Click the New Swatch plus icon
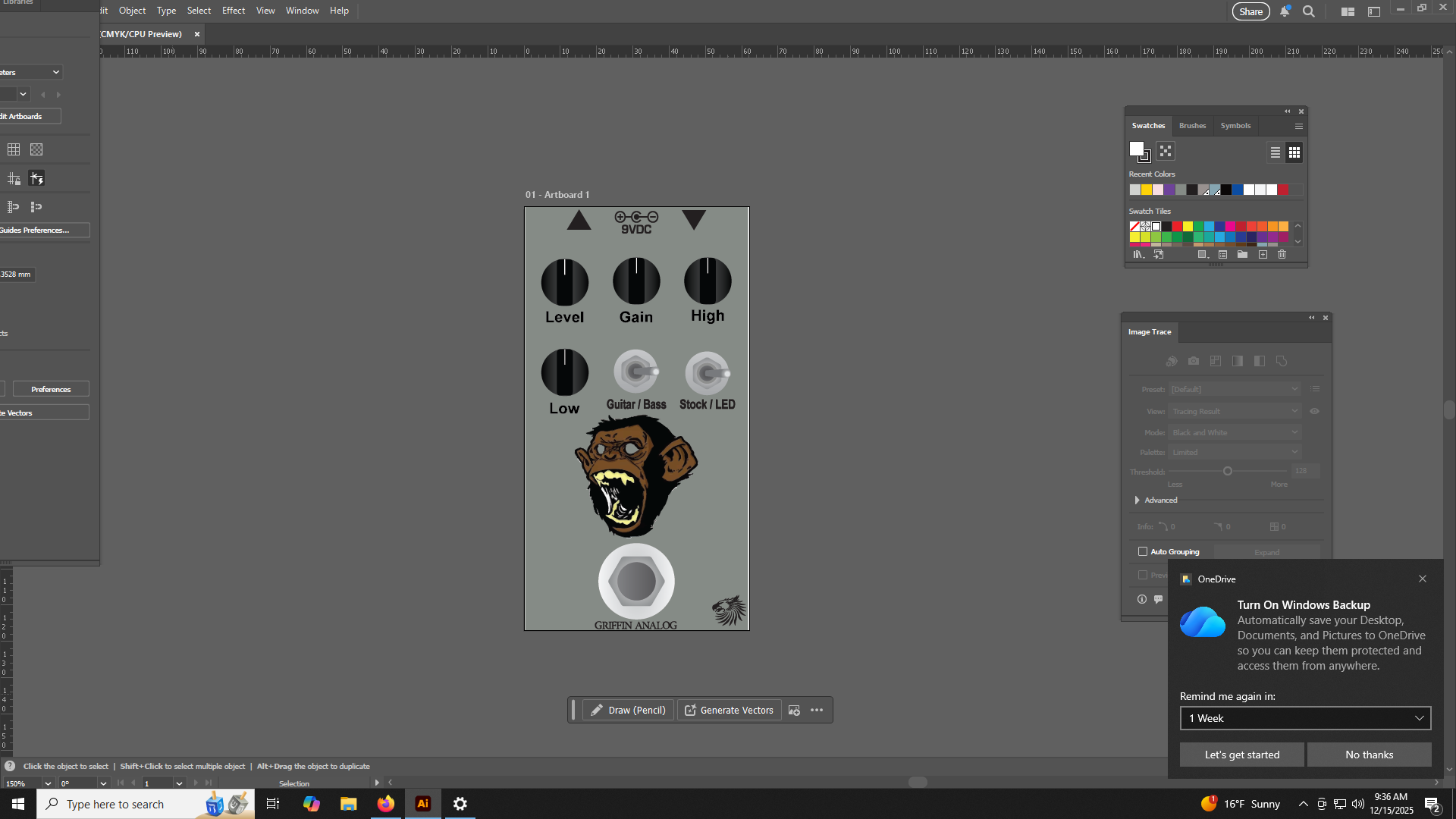This screenshot has width=1456, height=819. pyautogui.click(x=1263, y=255)
